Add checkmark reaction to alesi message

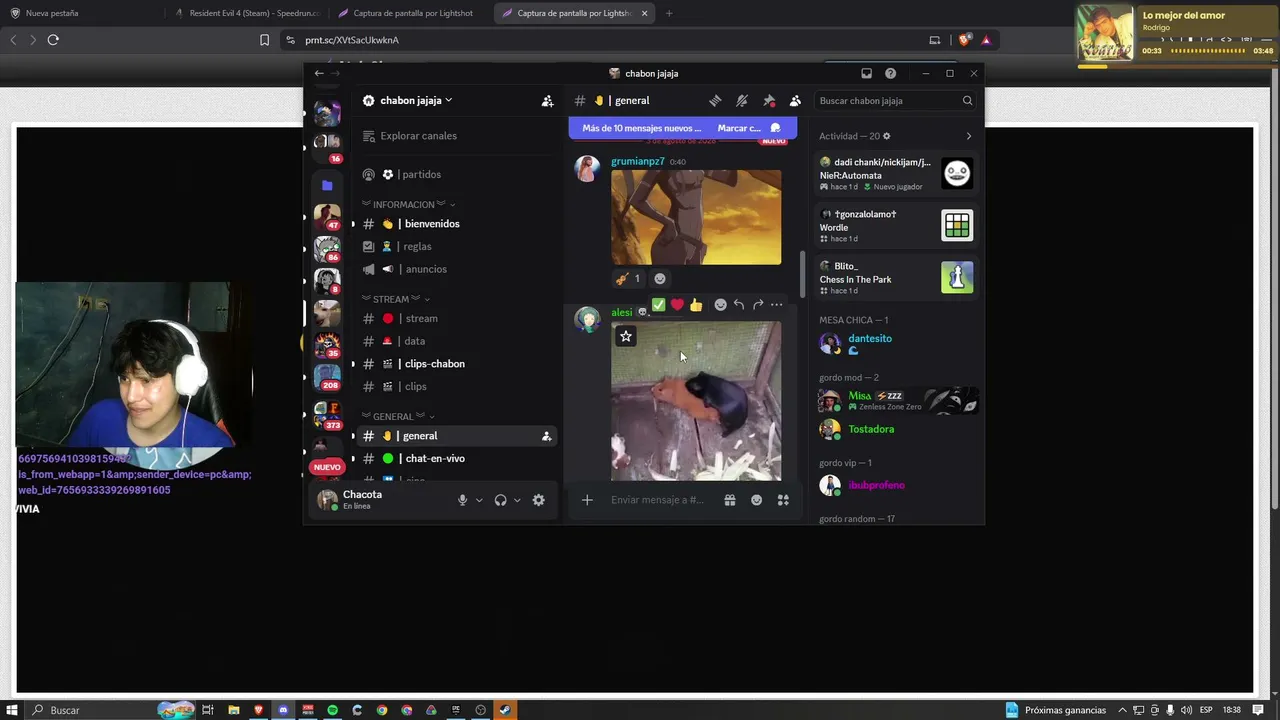pos(658,305)
